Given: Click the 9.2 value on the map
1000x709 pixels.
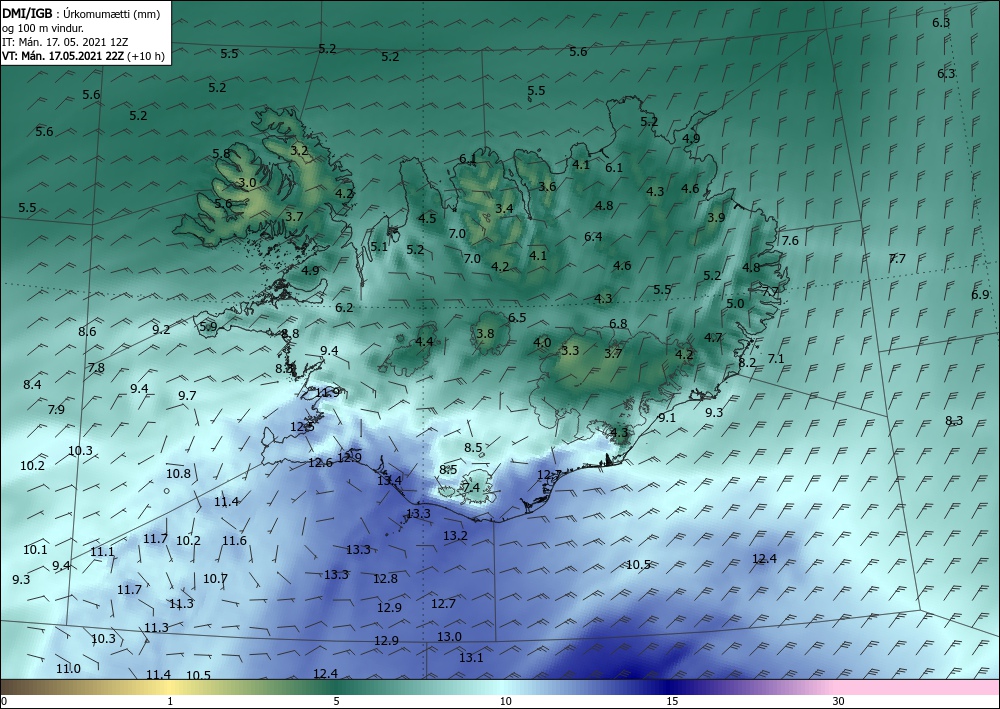Looking at the screenshot, I should pos(161,330).
